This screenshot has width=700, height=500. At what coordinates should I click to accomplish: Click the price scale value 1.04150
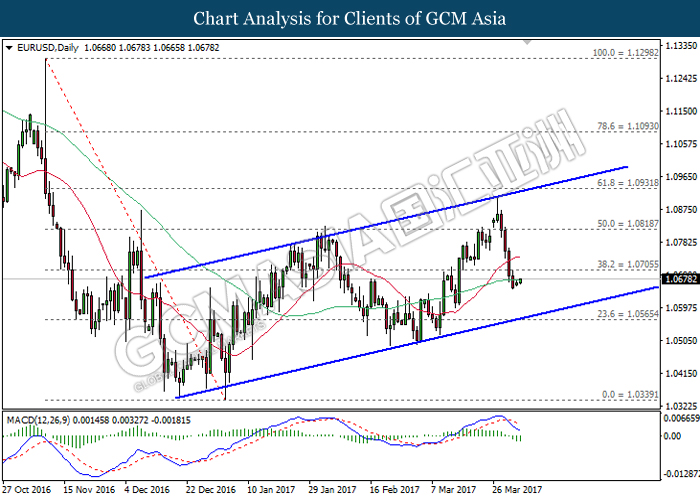pos(681,374)
